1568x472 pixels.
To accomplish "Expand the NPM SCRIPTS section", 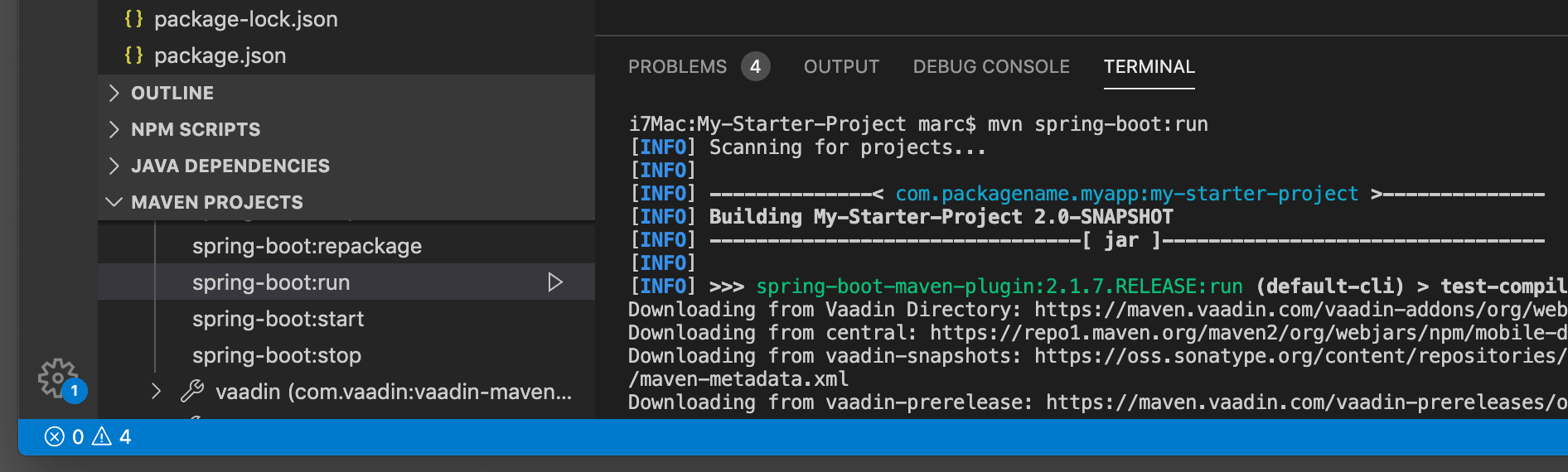I will click(346, 129).
